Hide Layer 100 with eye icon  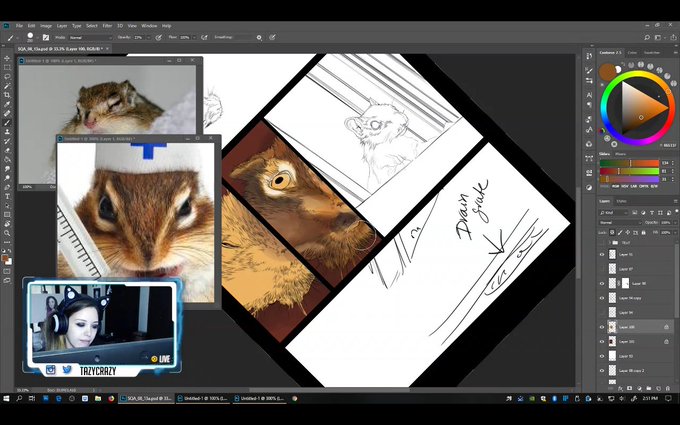click(602, 327)
